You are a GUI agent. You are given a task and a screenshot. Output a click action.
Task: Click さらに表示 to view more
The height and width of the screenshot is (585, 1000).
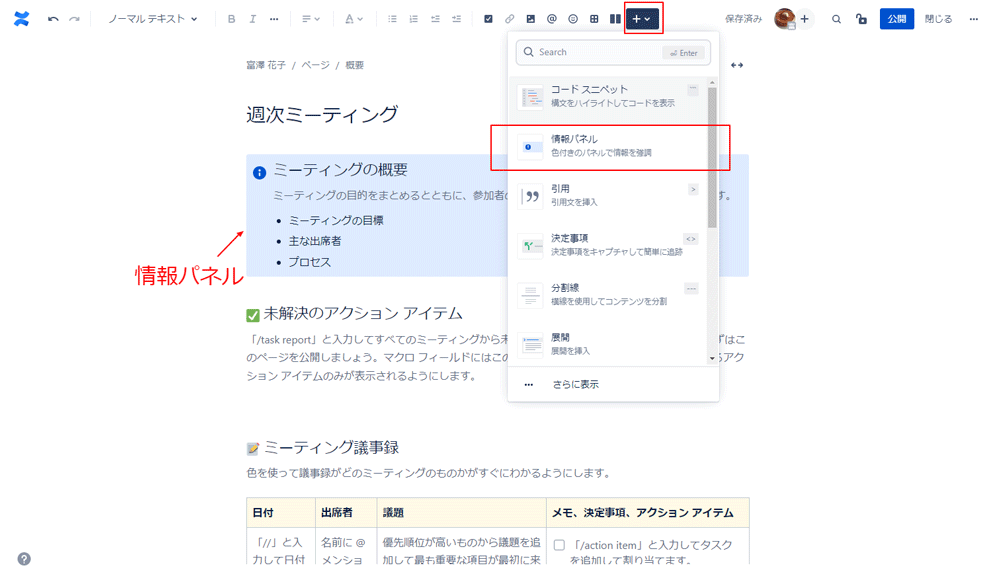pyautogui.click(x=613, y=385)
